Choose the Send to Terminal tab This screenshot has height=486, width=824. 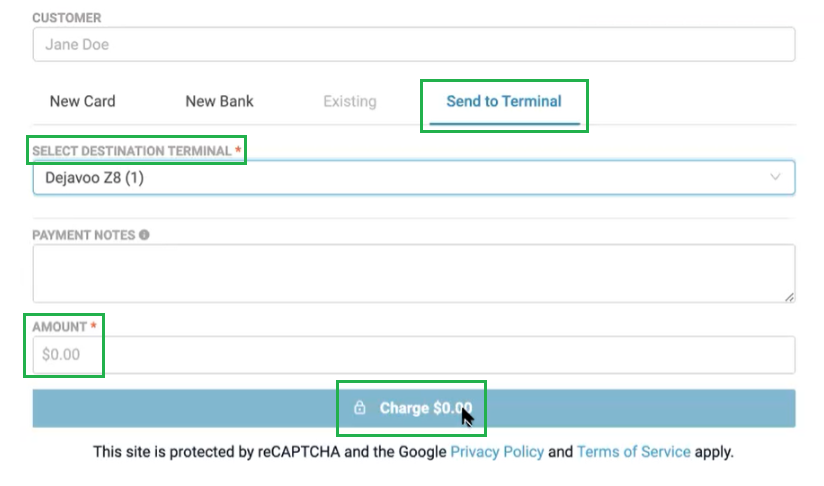coord(504,101)
